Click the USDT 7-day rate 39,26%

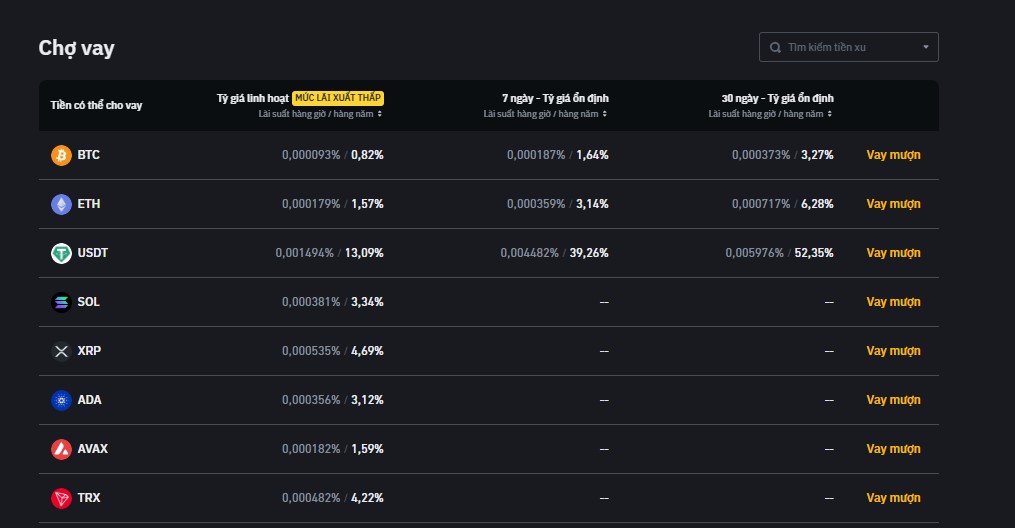click(589, 253)
